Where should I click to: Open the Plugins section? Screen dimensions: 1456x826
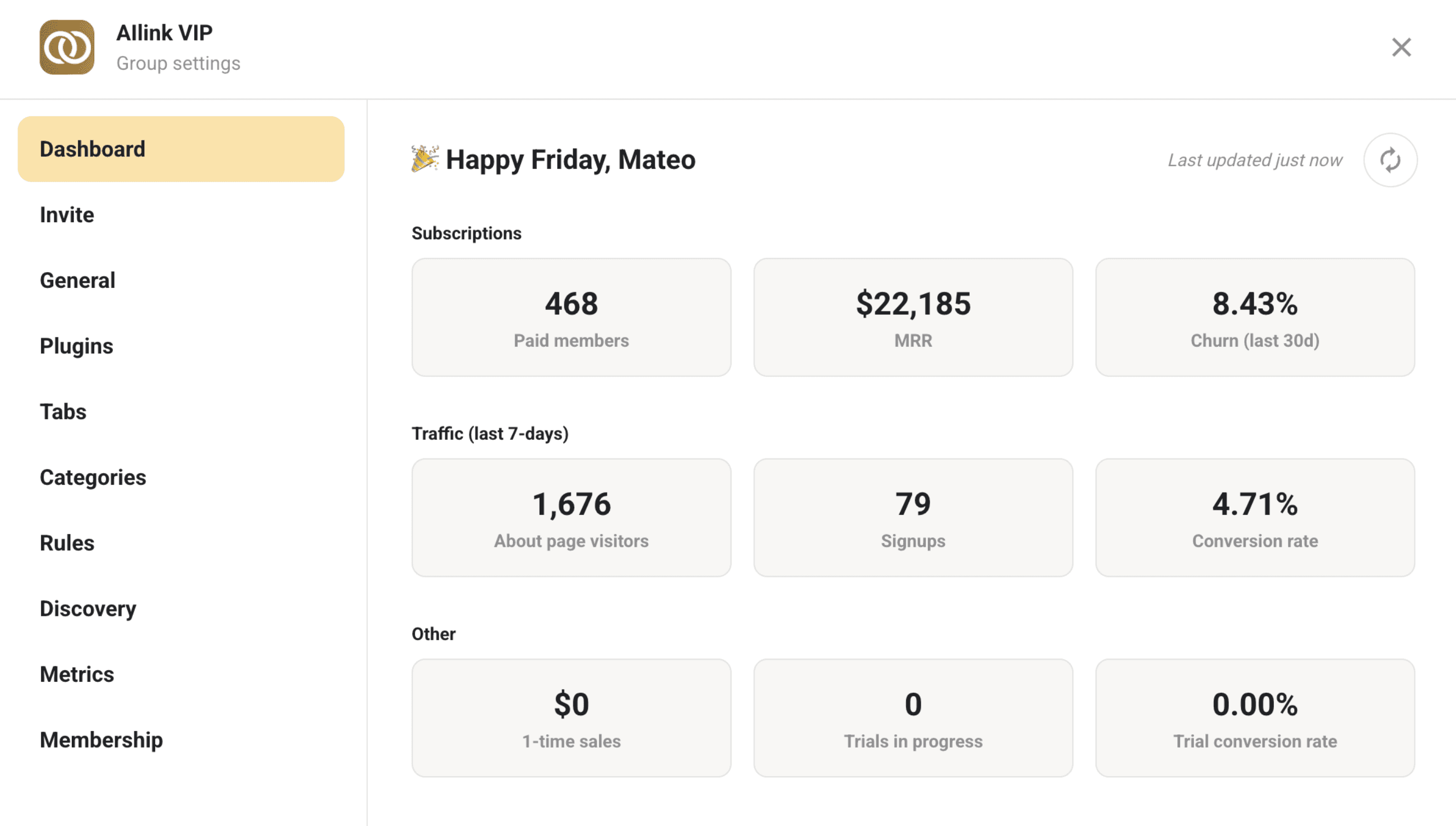coord(77,346)
